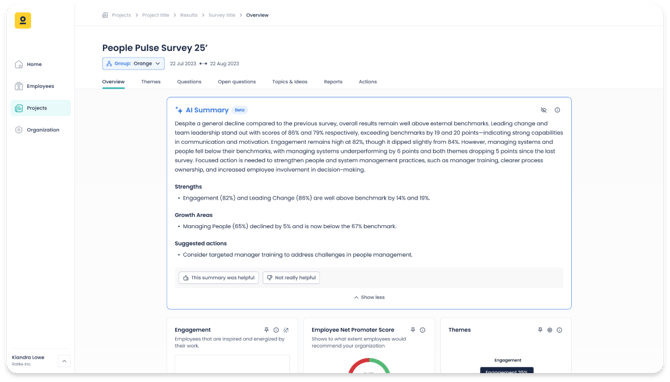This screenshot has height=382, width=670.
Task: Open the Employees icon in sidebar
Action: point(19,86)
